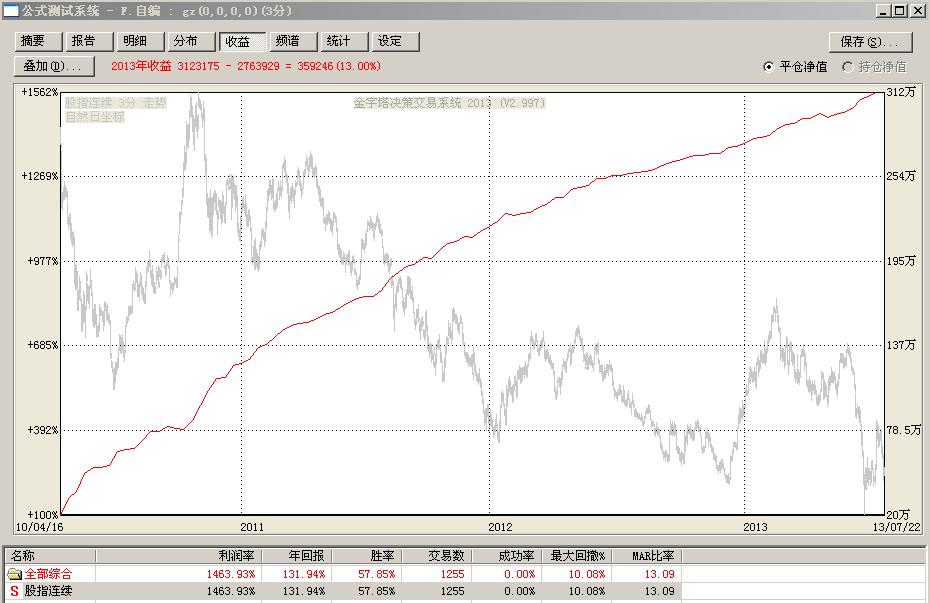Click 131.94% in the 股指连续 row

point(304,591)
